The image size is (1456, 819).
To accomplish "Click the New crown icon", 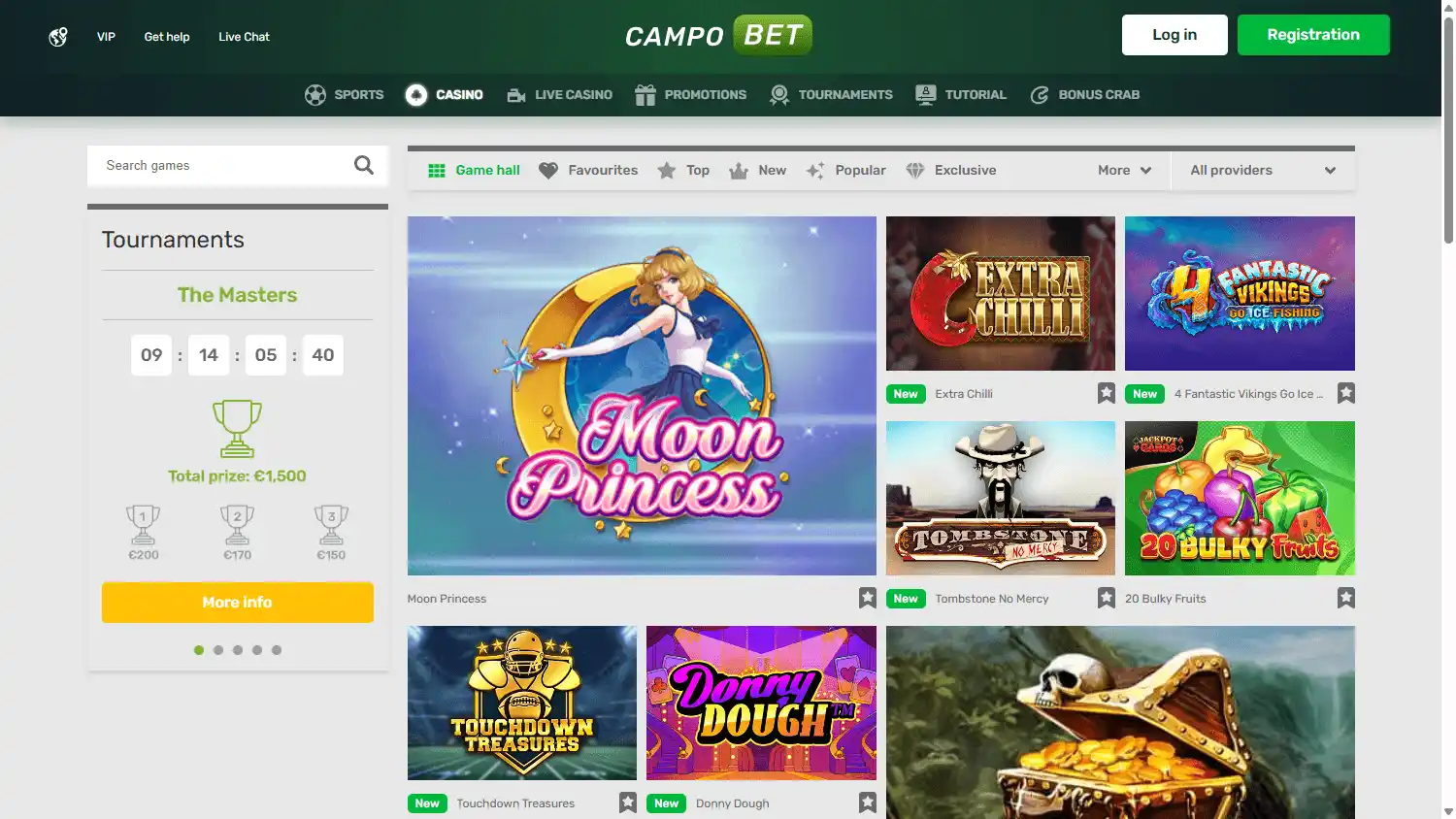I will pyautogui.click(x=739, y=171).
